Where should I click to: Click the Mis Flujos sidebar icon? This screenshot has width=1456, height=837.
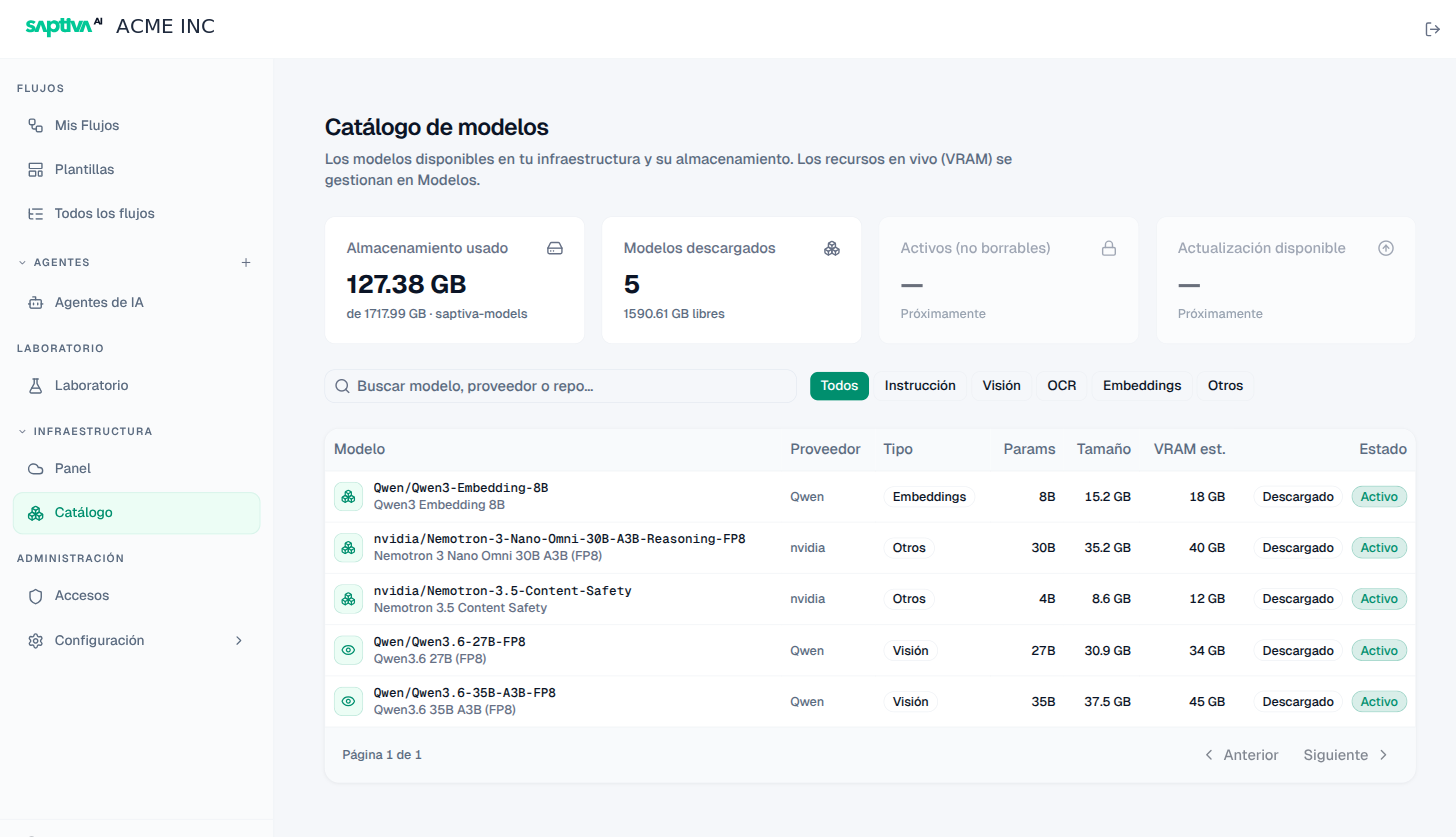(35, 126)
